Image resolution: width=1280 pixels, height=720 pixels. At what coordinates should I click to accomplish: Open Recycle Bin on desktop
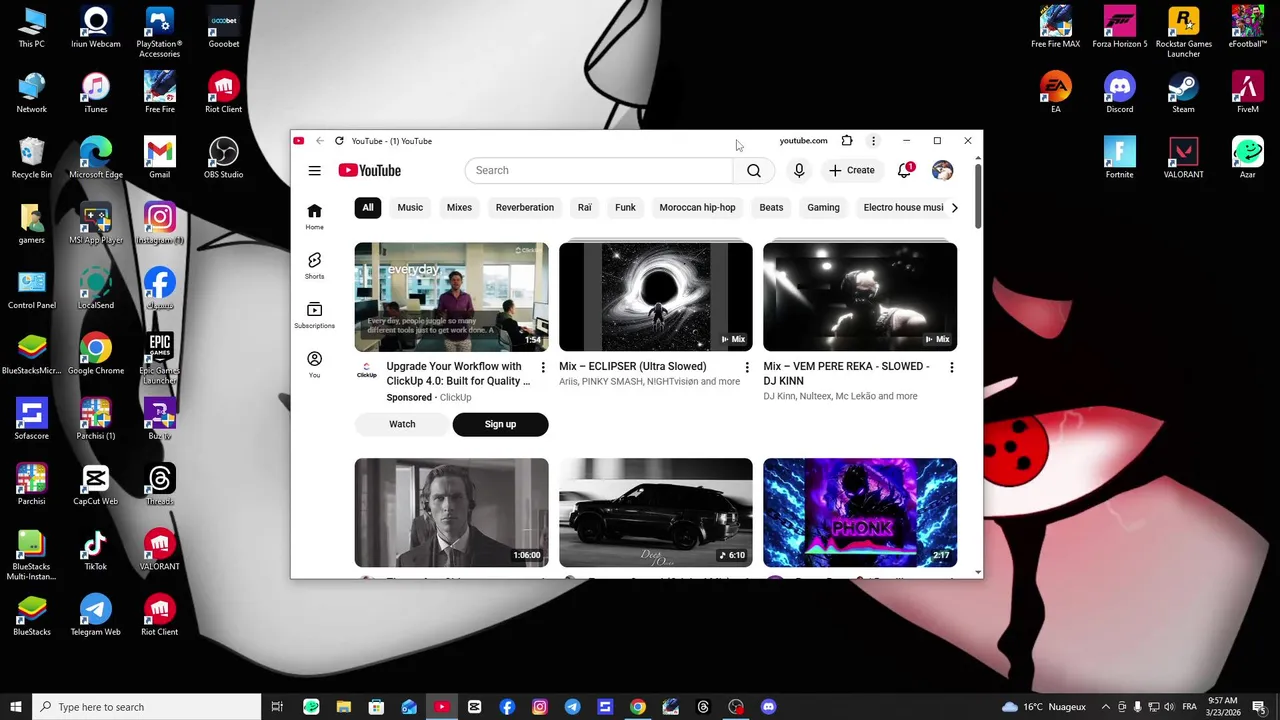click(32, 158)
